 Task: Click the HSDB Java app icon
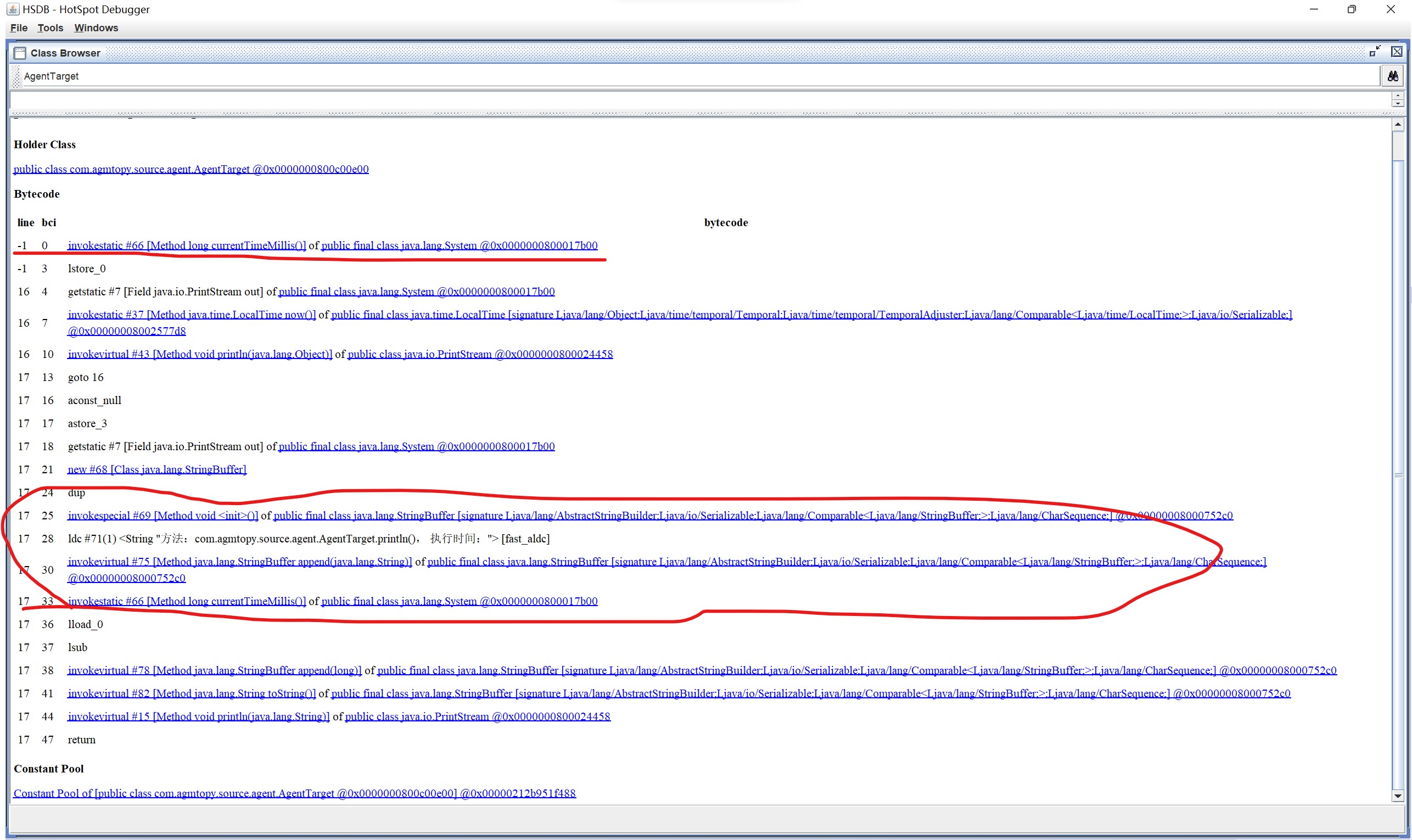(13, 9)
